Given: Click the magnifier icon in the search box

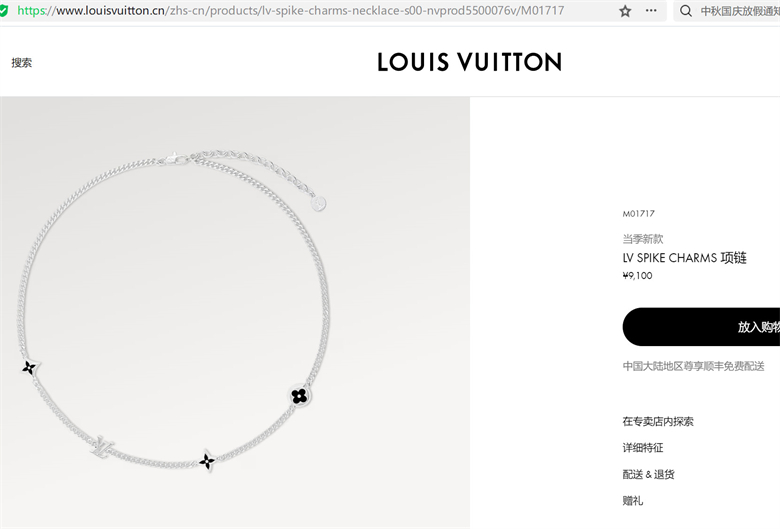Looking at the screenshot, I should point(686,11).
